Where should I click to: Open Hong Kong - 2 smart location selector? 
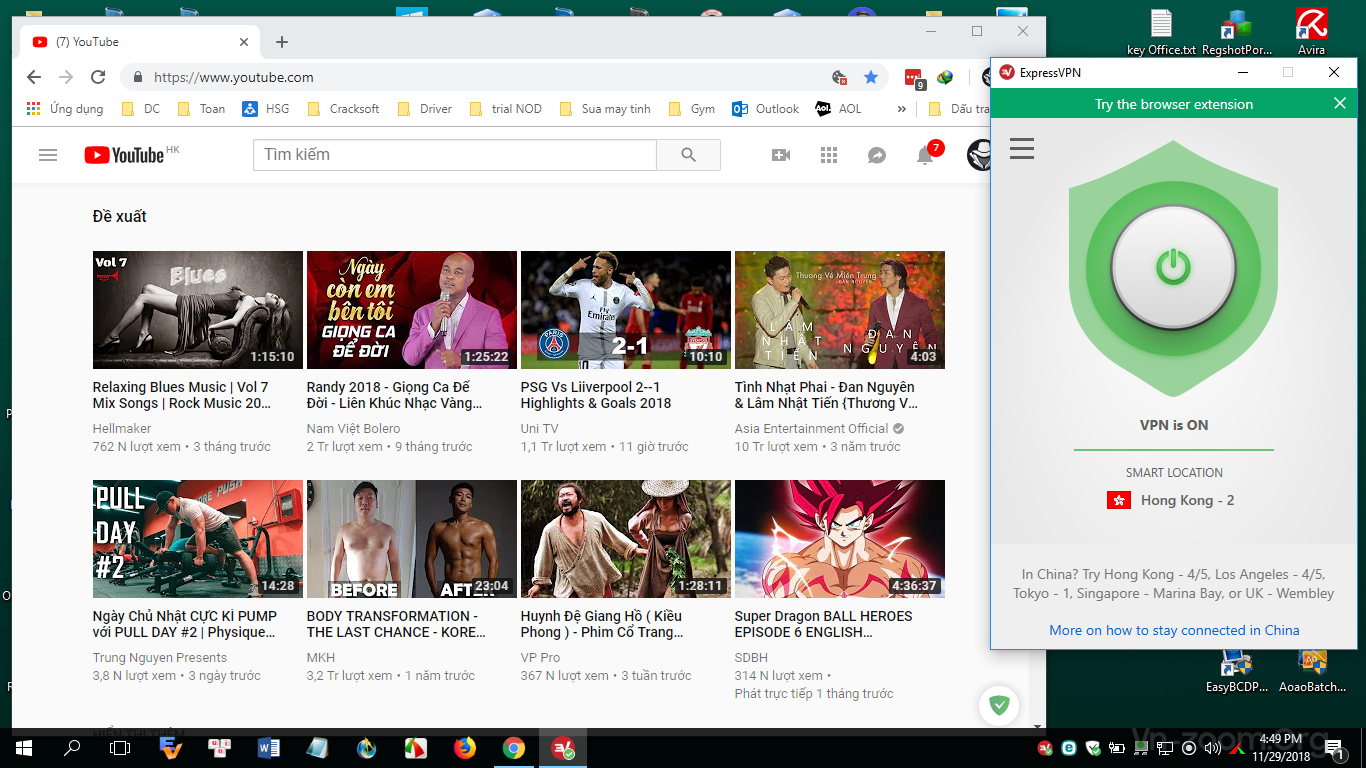pyautogui.click(x=1173, y=500)
